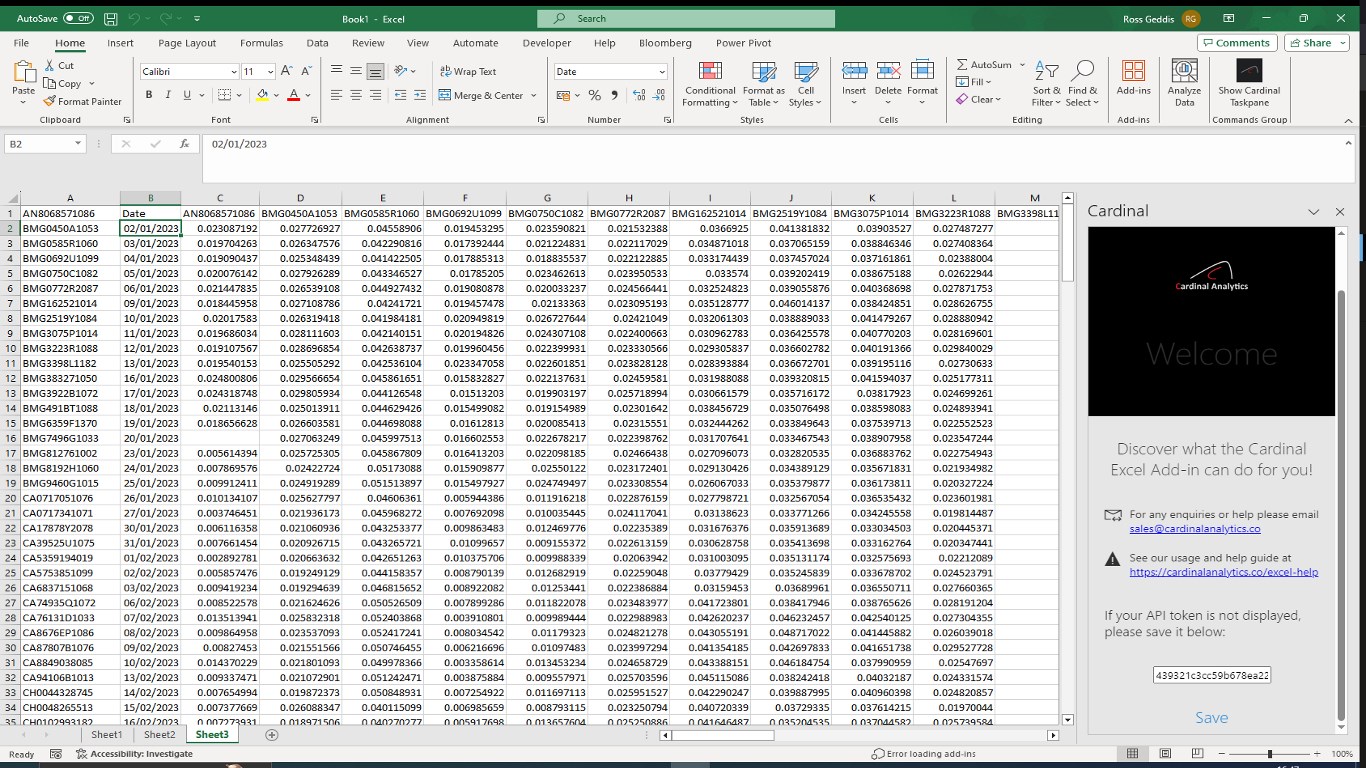Apply the red font color
1366x768 pixels.
293,95
